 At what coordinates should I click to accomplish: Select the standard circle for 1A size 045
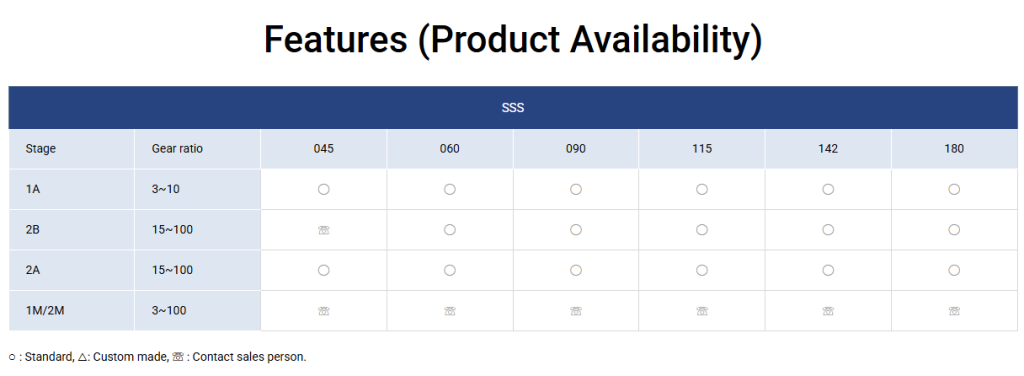coord(323,189)
